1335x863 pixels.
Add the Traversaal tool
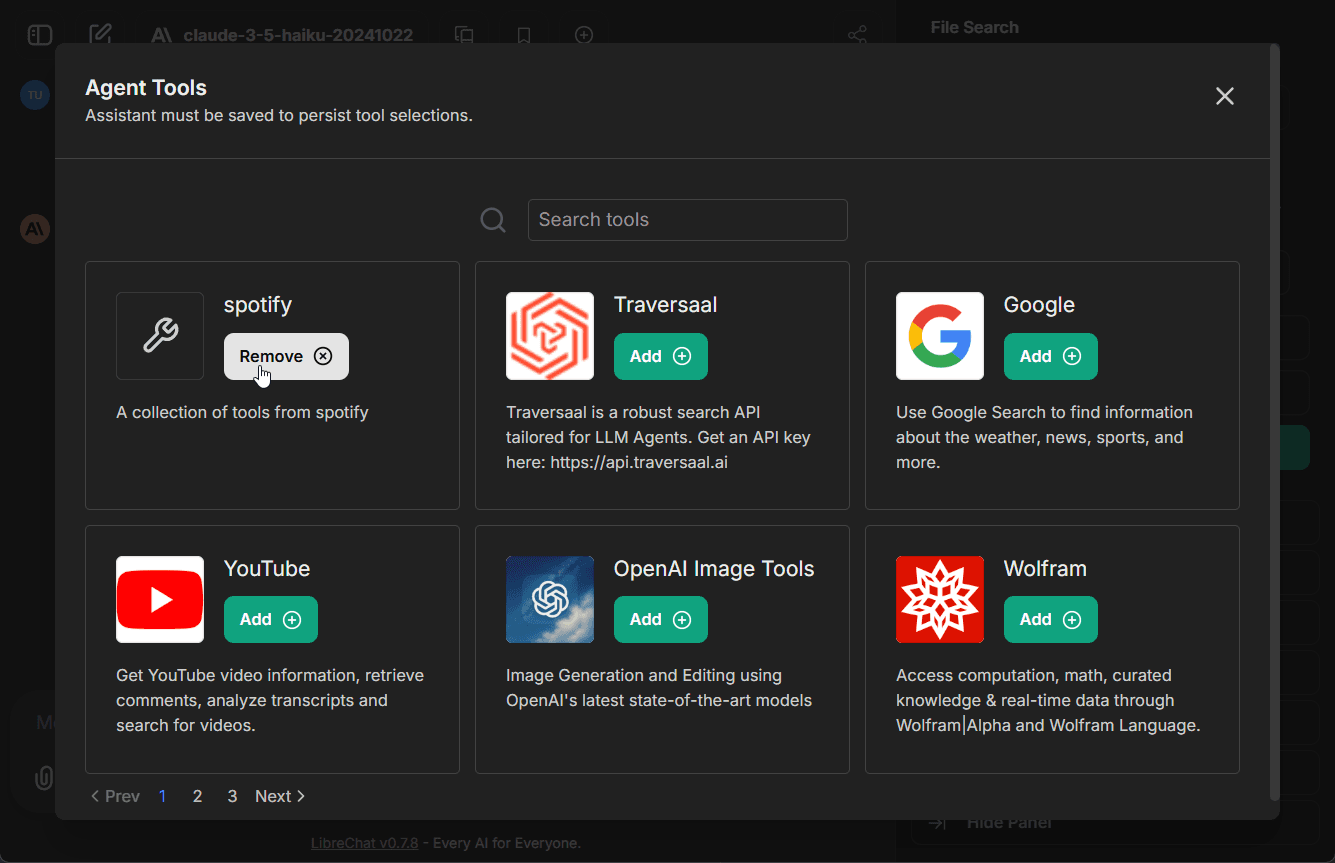click(x=661, y=357)
